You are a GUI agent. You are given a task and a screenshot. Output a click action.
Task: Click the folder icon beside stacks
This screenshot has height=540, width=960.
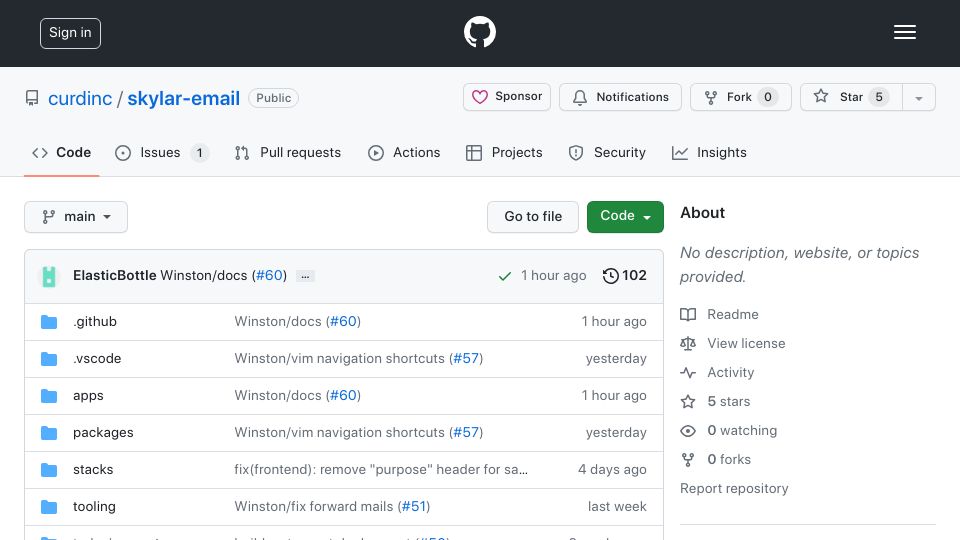coord(49,470)
